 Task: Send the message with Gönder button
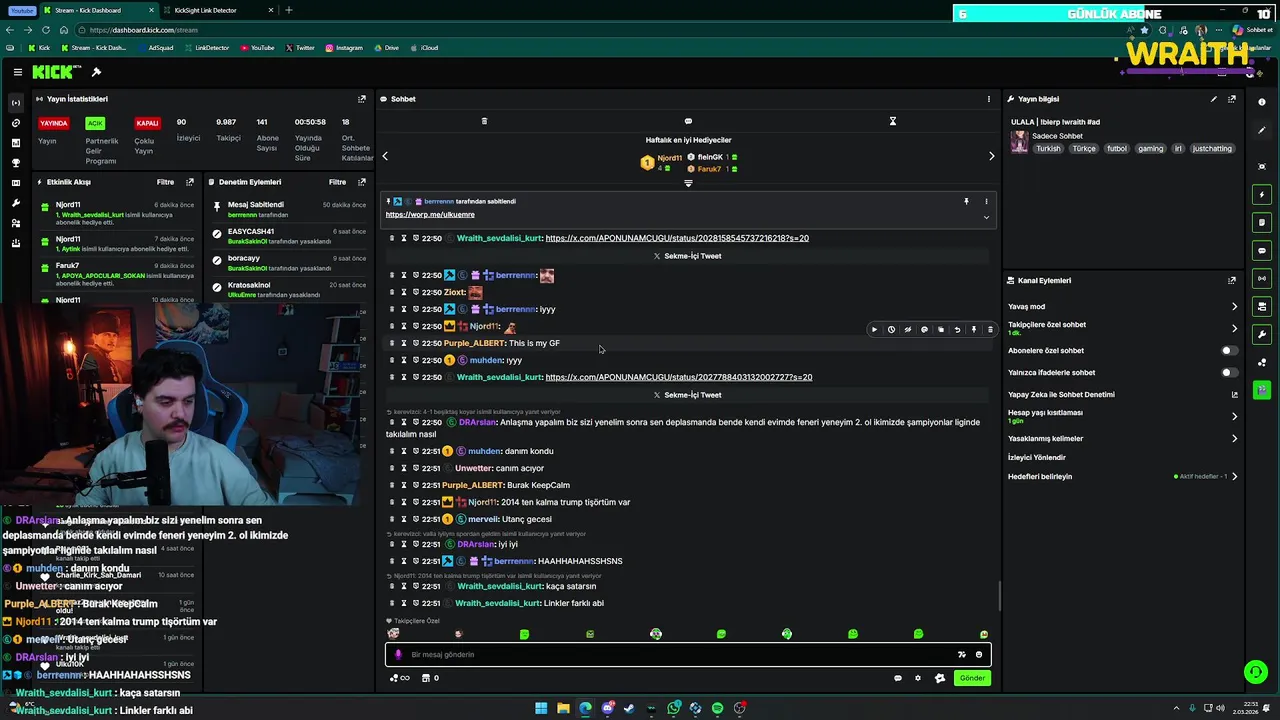click(972, 678)
